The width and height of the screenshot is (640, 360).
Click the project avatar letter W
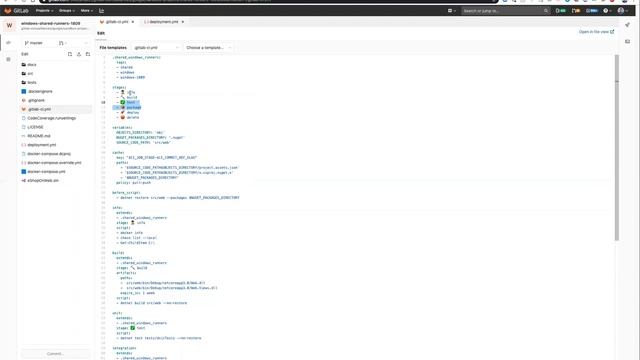coord(9,26)
